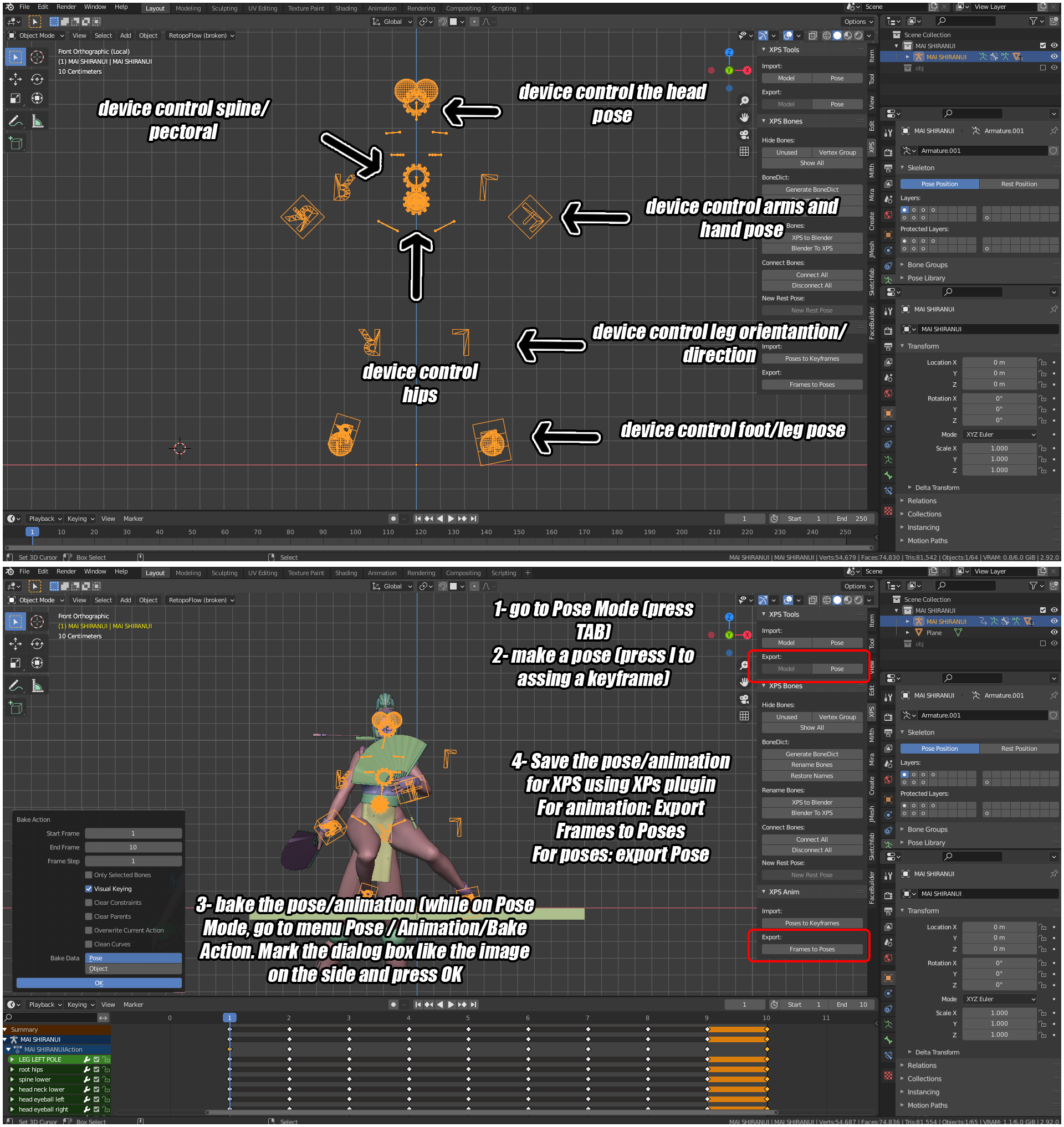Viewport: 1064px width, 1127px height.
Task: Enable Only Selected Bones in the Bake Action dialog
Action: pyautogui.click(x=89, y=874)
